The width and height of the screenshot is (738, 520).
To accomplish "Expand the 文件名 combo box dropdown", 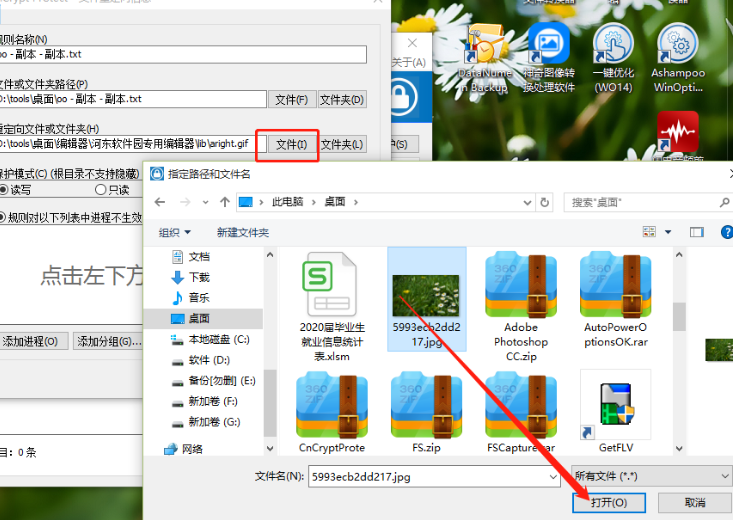I will pos(553,477).
